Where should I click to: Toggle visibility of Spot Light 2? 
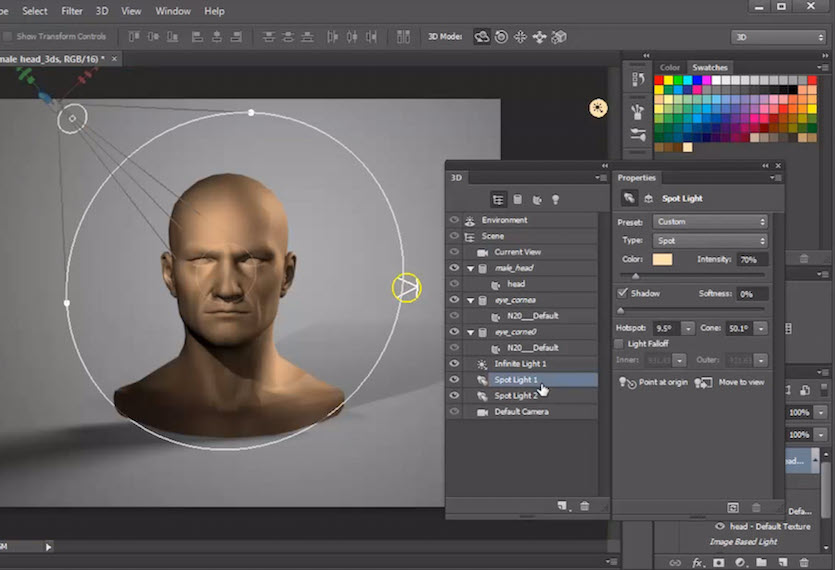click(x=454, y=395)
